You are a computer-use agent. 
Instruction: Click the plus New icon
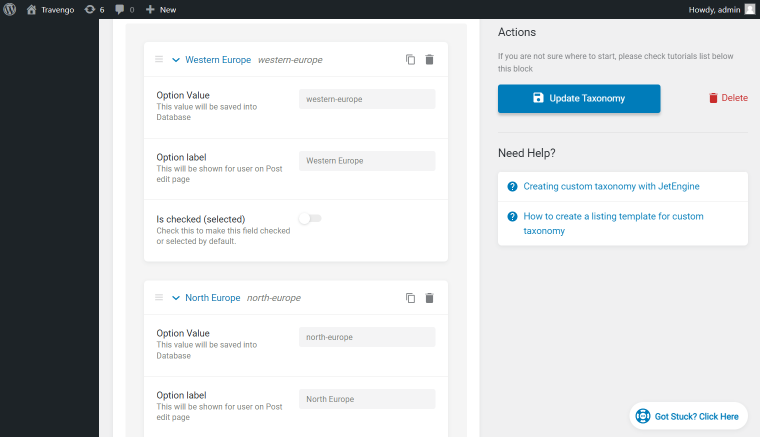[150, 9]
